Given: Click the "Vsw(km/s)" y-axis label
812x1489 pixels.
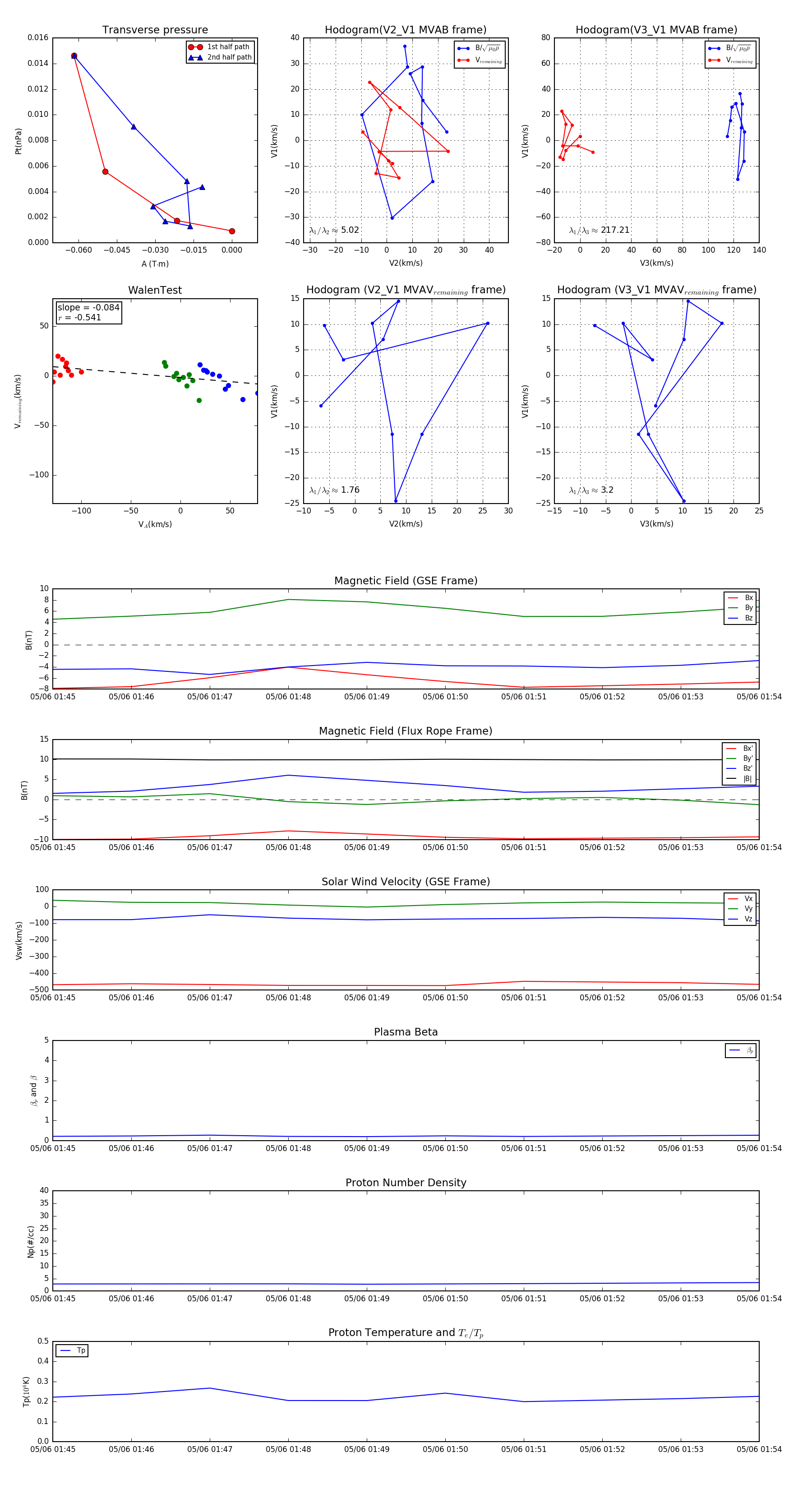Looking at the screenshot, I should [19, 940].
